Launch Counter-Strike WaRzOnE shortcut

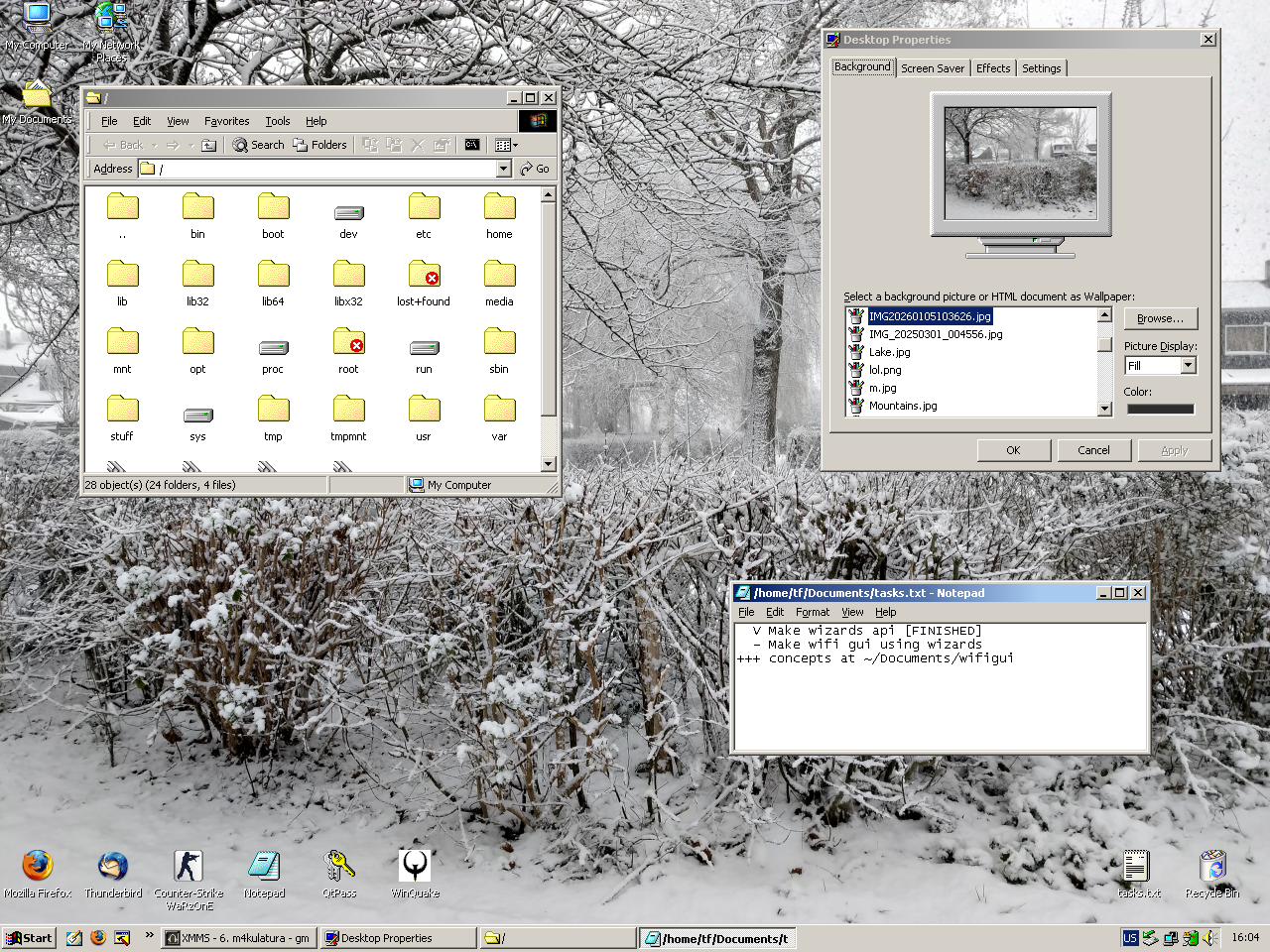tap(189, 880)
